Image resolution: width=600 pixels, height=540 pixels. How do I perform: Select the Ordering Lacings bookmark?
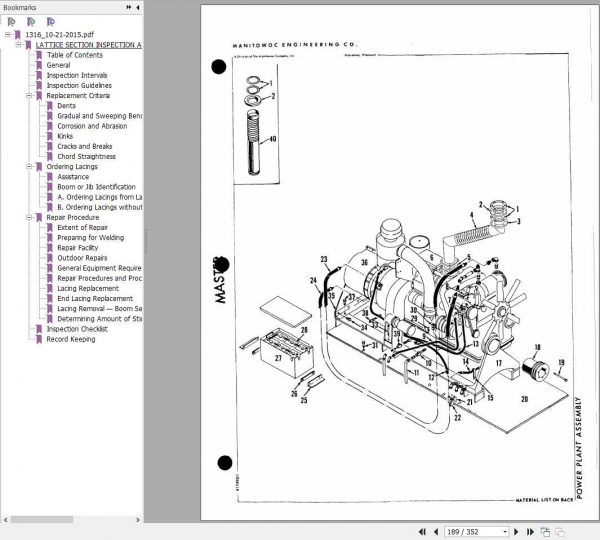72,166
